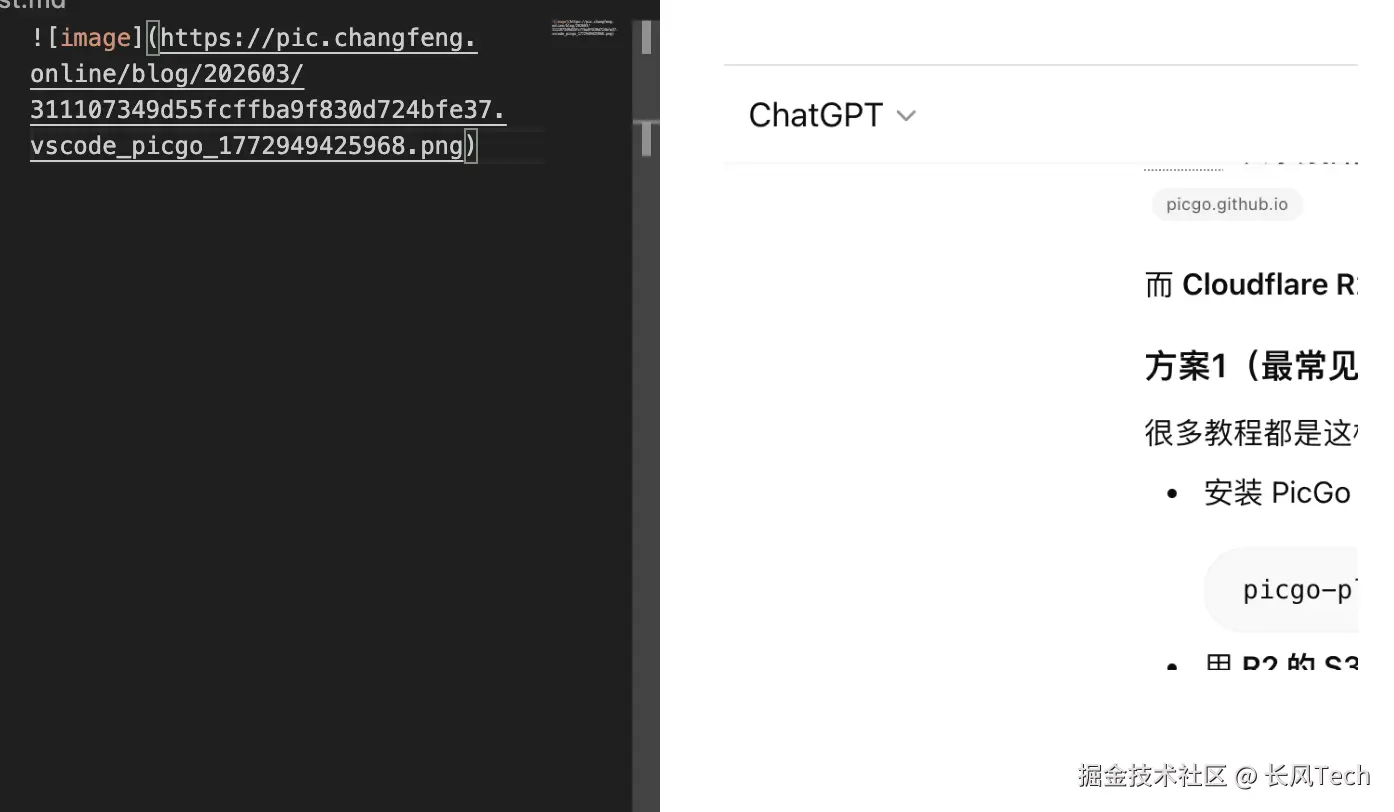Follow the https://pic.changfeng. URL link

click(318, 38)
